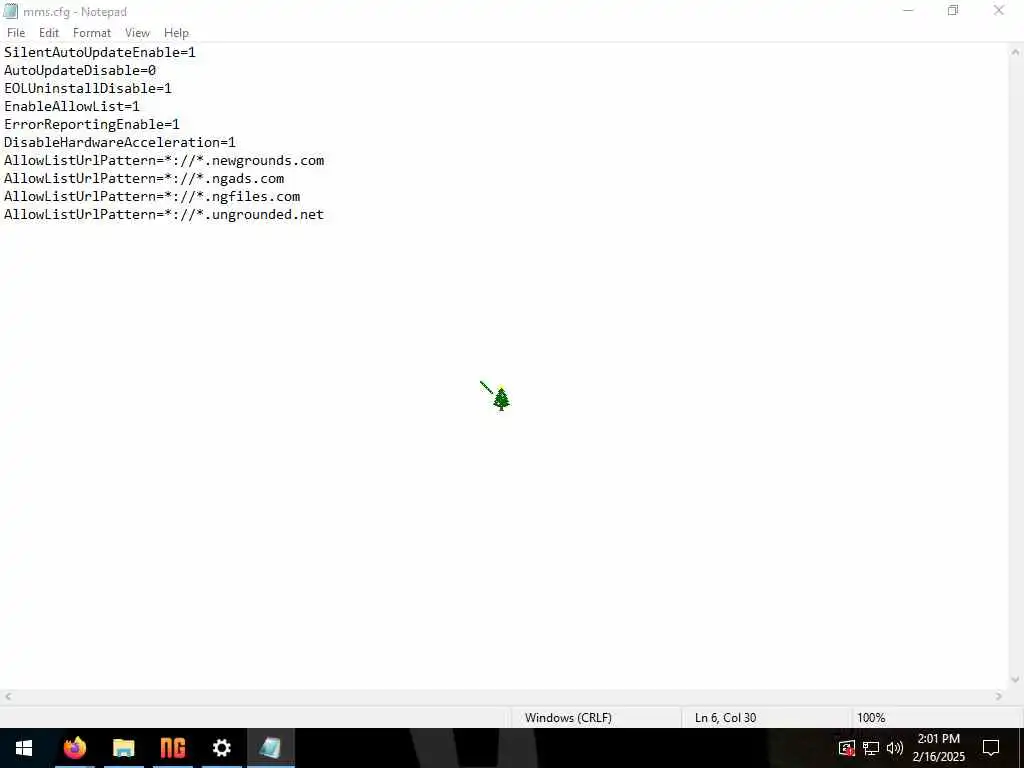Open the Windows Start menu
This screenshot has height=768, width=1024.
(x=24, y=748)
